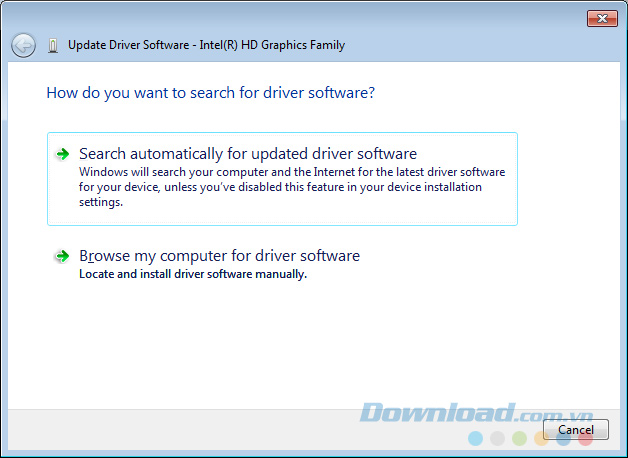The width and height of the screenshot is (628, 458).
Task: Click green arrow next to Browse my computer
Action: pyautogui.click(x=62, y=256)
